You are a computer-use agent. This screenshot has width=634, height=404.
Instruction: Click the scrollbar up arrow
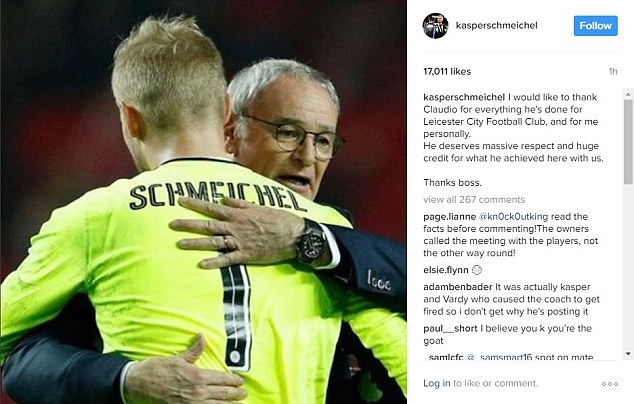click(628, 95)
